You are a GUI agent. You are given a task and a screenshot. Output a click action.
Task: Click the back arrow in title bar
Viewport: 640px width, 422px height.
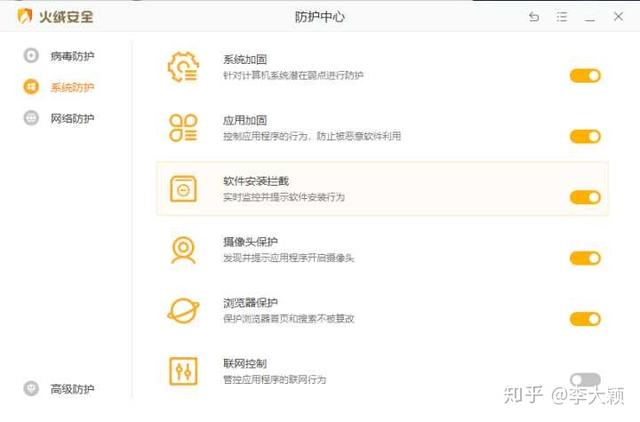(534, 17)
